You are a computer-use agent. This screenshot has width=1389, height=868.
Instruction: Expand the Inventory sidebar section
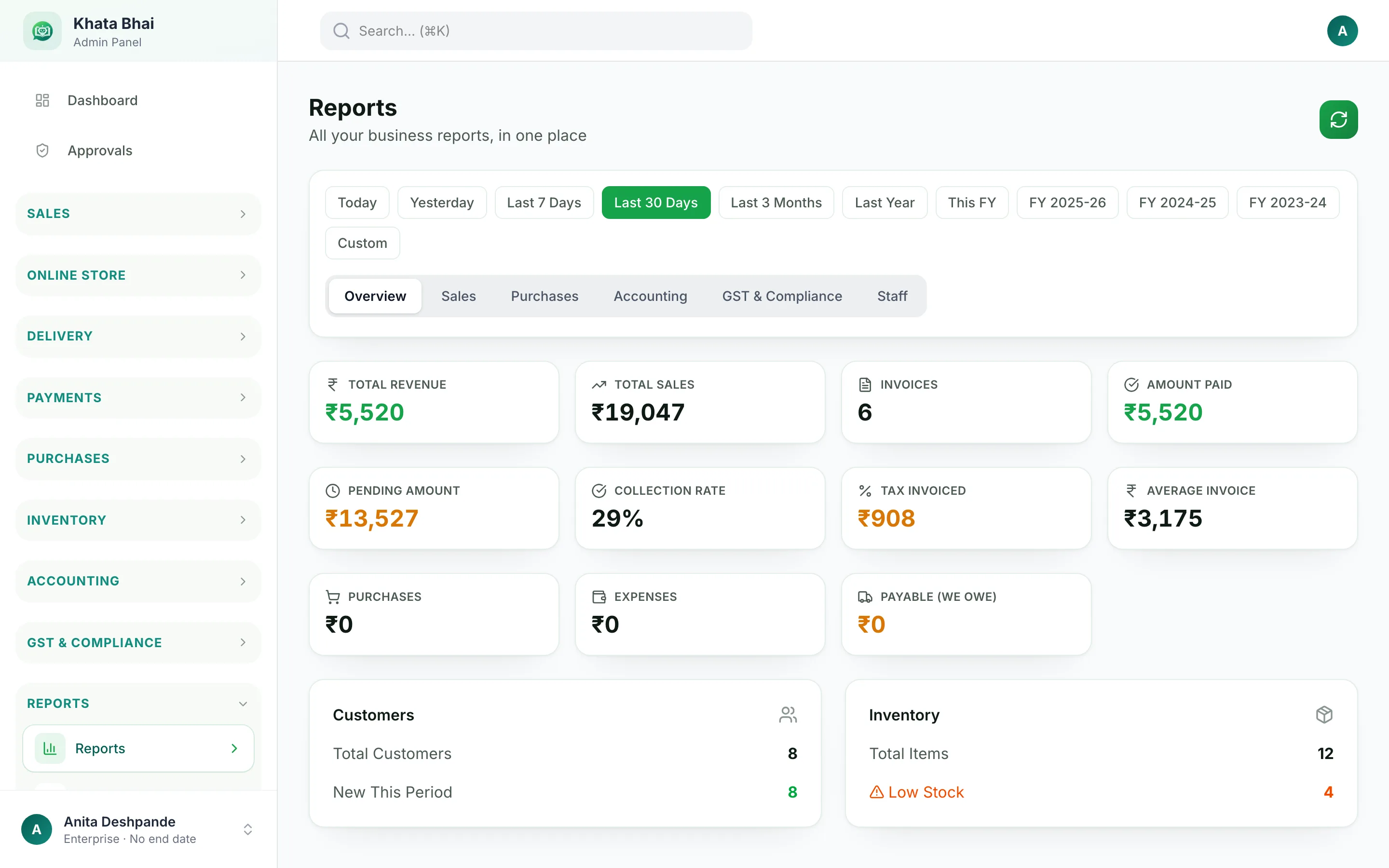click(138, 520)
